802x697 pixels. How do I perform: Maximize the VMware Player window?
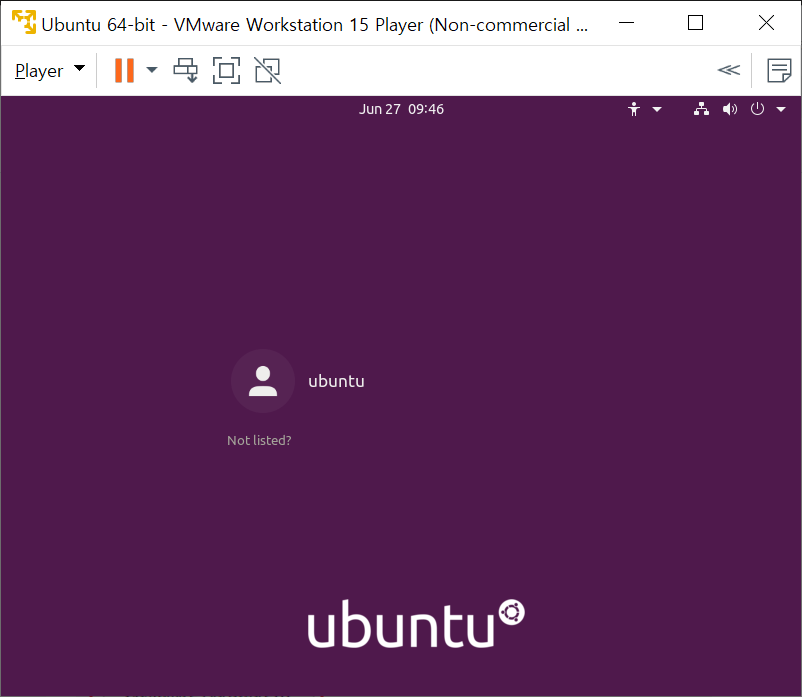[695, 23]
